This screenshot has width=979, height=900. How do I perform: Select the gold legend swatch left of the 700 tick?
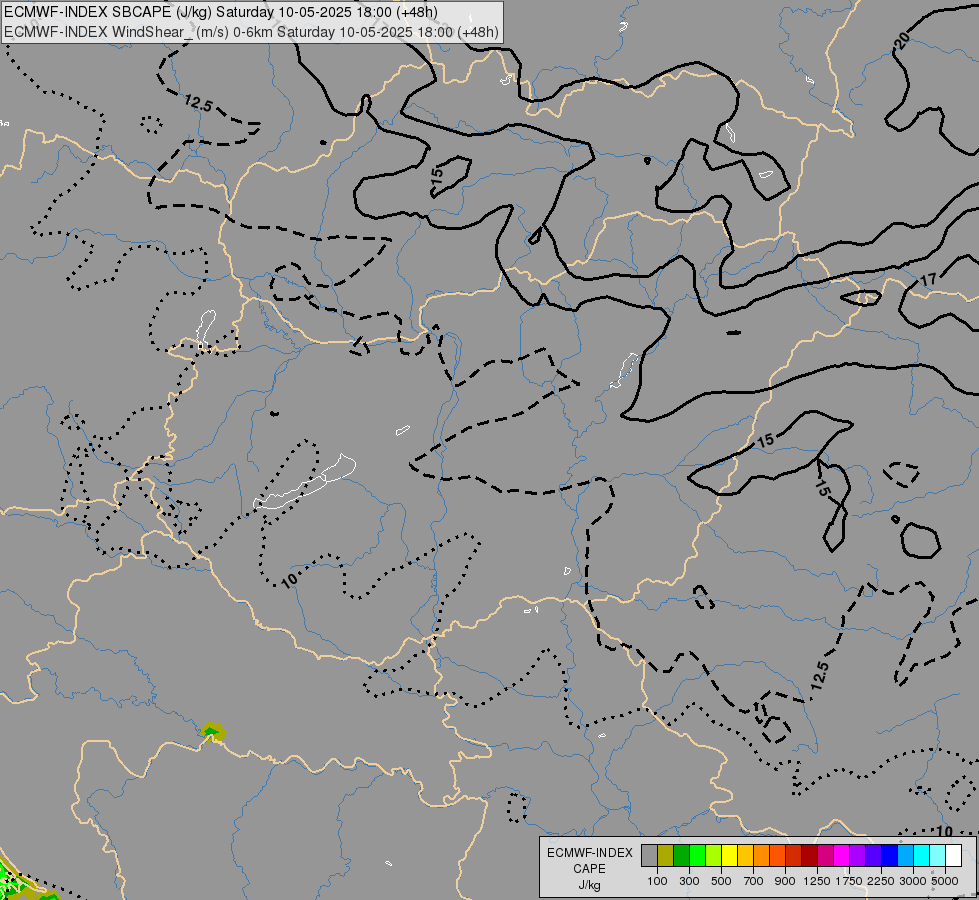[x=745, y=855]
